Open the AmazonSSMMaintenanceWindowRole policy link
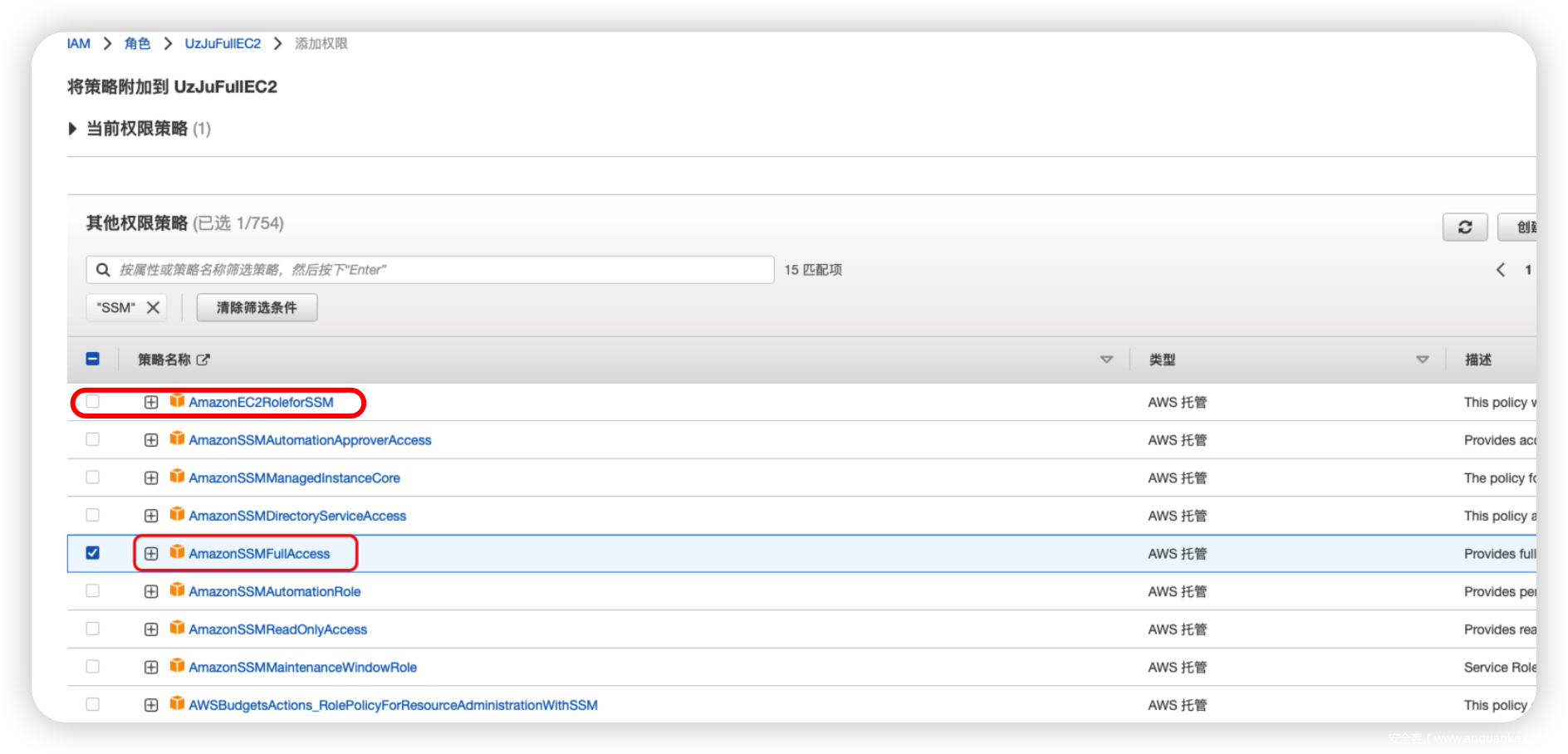1568x754 pixels. pyautogui.click(x=302, y=667)
